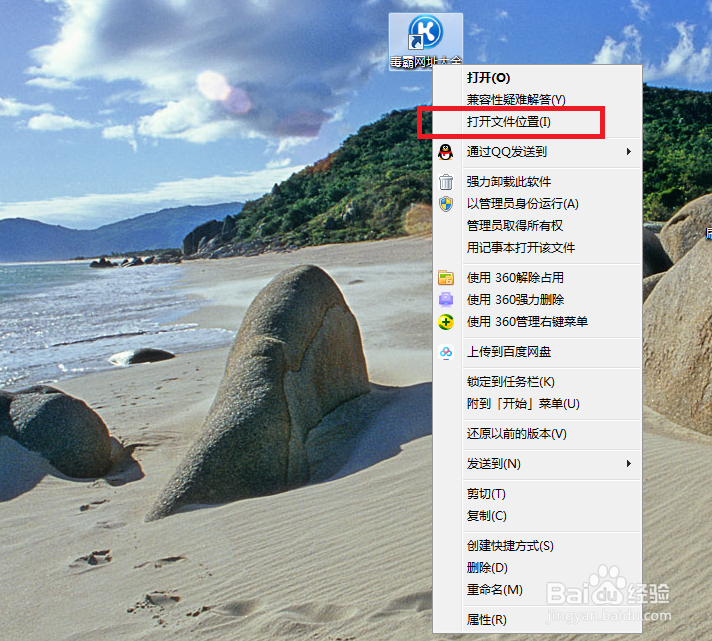This screenshot has height=641, width=712.
Task: Choose 创建快捷方式(S) menu entry
Action: click(x=537, y=546)
